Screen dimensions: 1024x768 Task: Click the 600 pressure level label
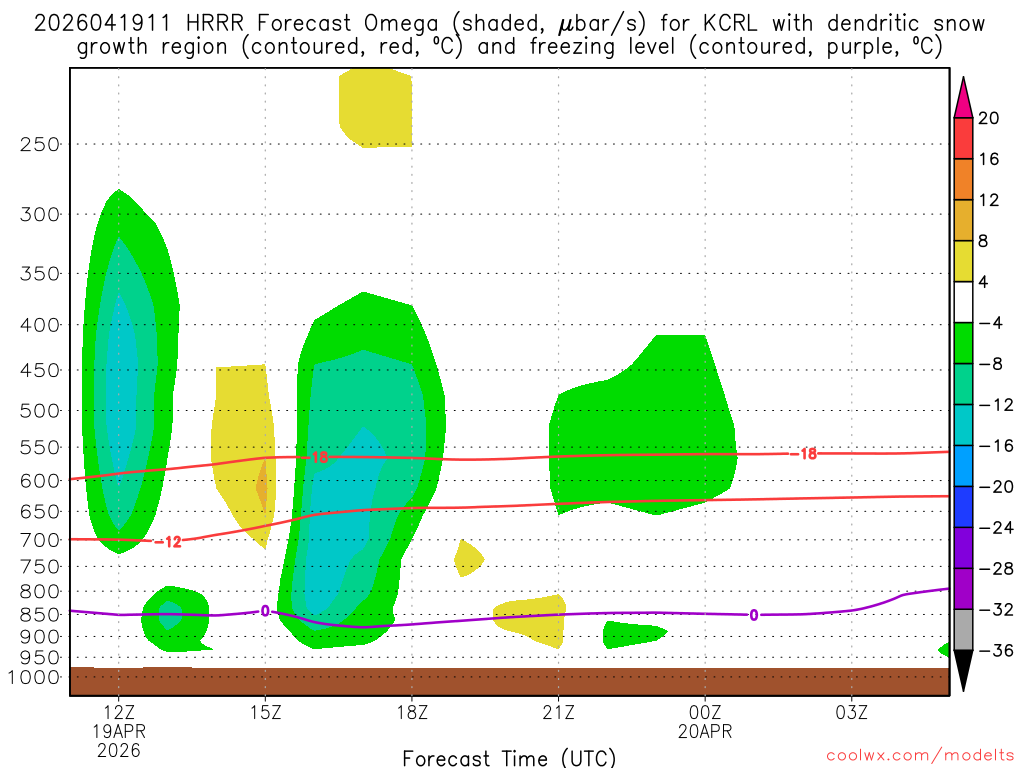(x=40, y=481)
